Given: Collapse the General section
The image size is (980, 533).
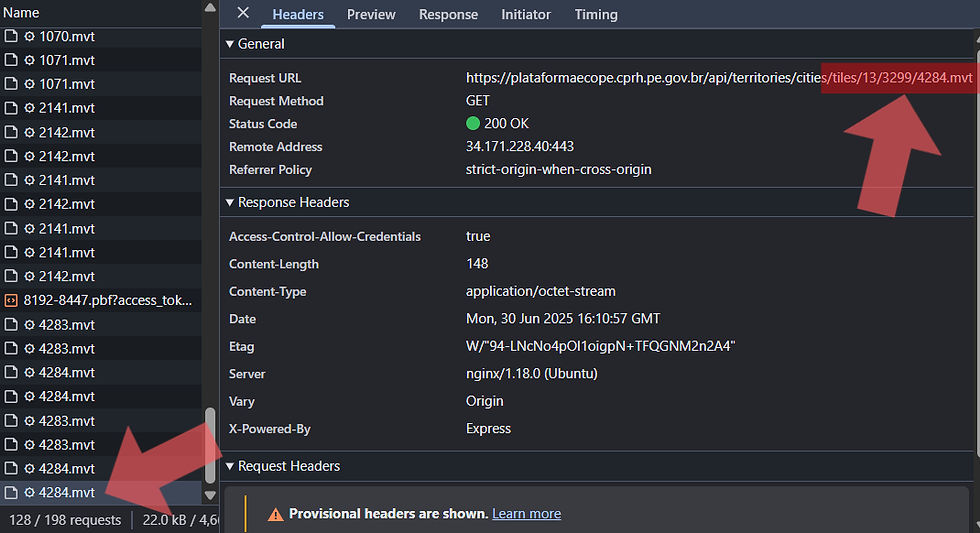Looking at the screenshot, I should pyautogui.click(x=230, y=44).
